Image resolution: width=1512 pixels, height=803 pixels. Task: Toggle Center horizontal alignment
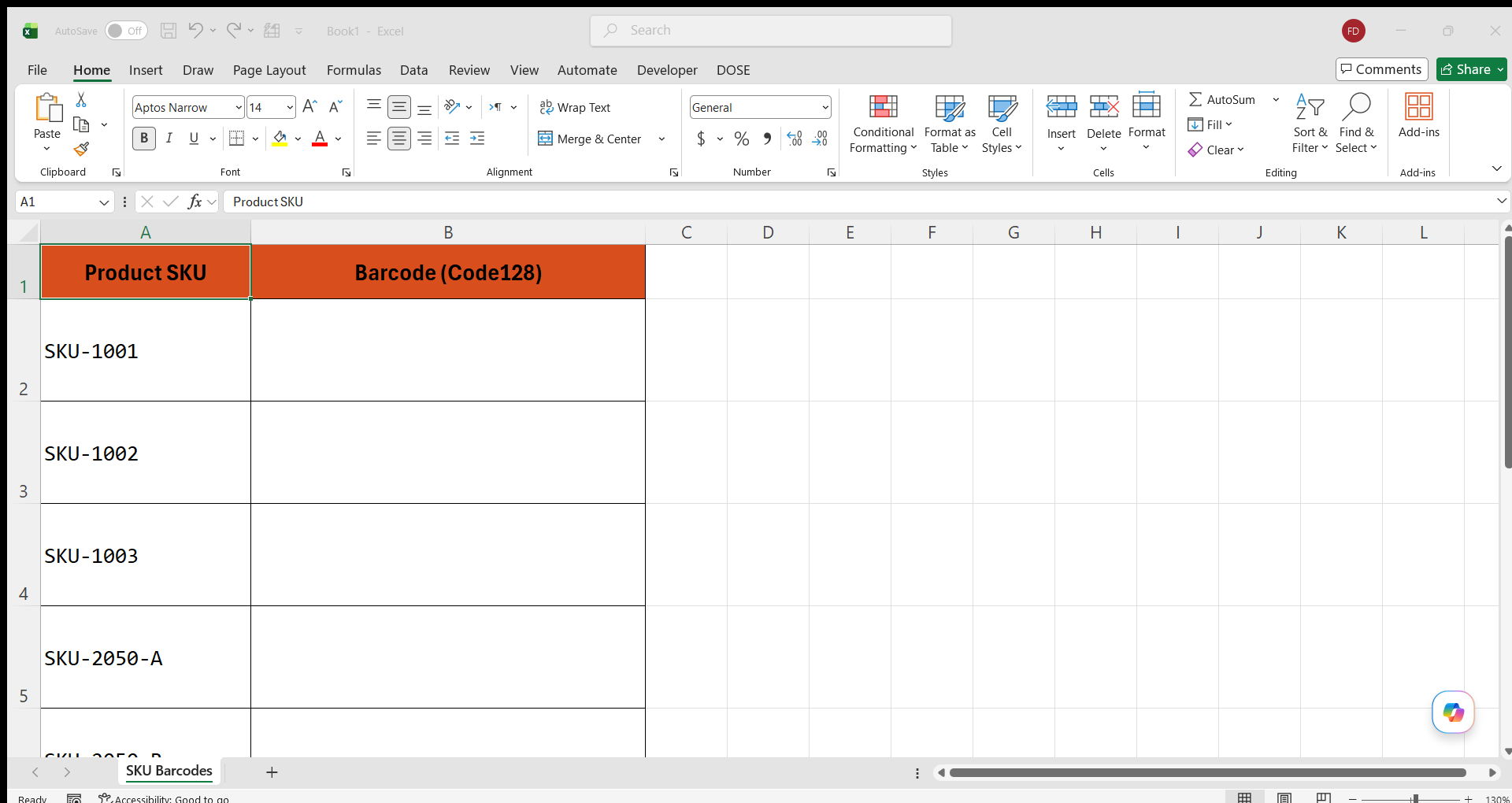point(399,139)
